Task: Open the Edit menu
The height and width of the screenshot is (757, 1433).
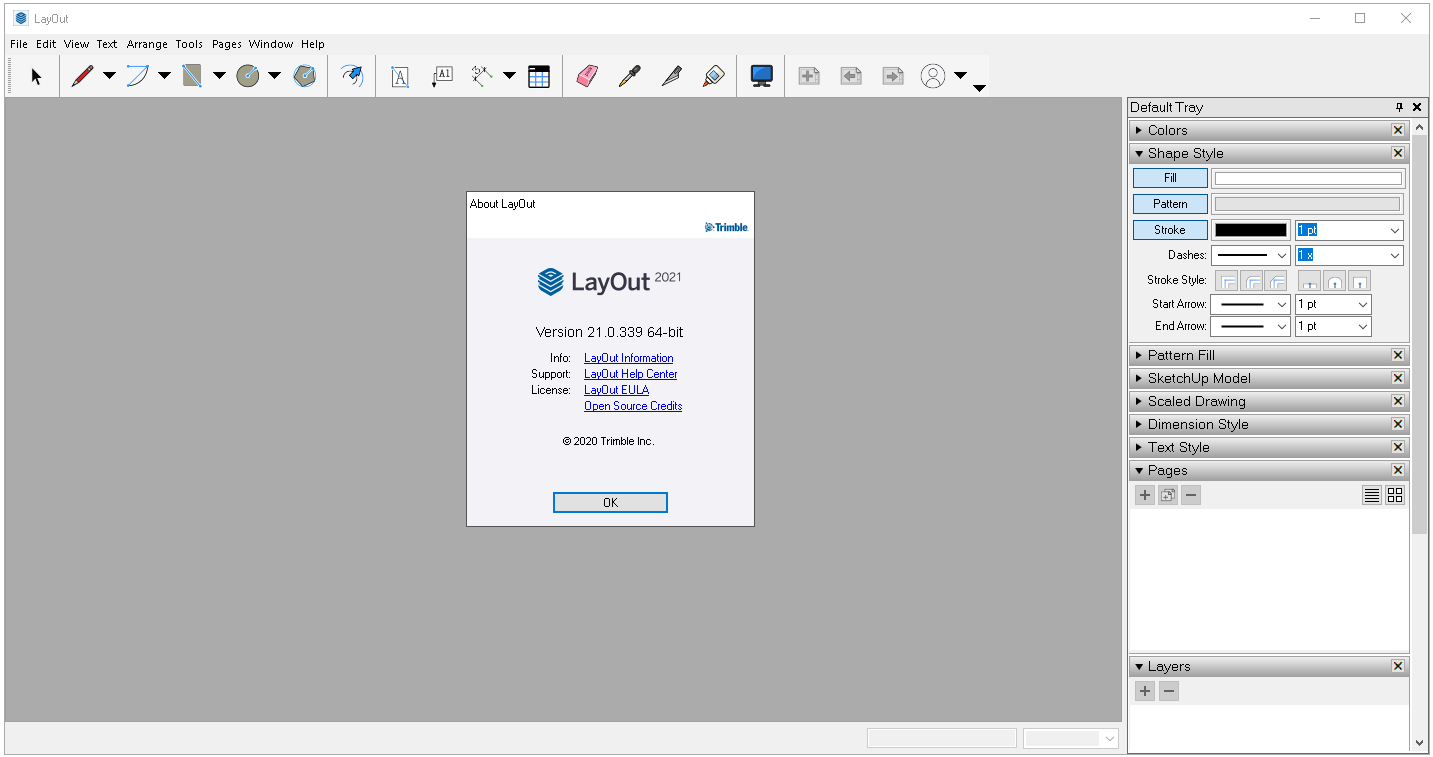Action: click(x=46, y=44)
